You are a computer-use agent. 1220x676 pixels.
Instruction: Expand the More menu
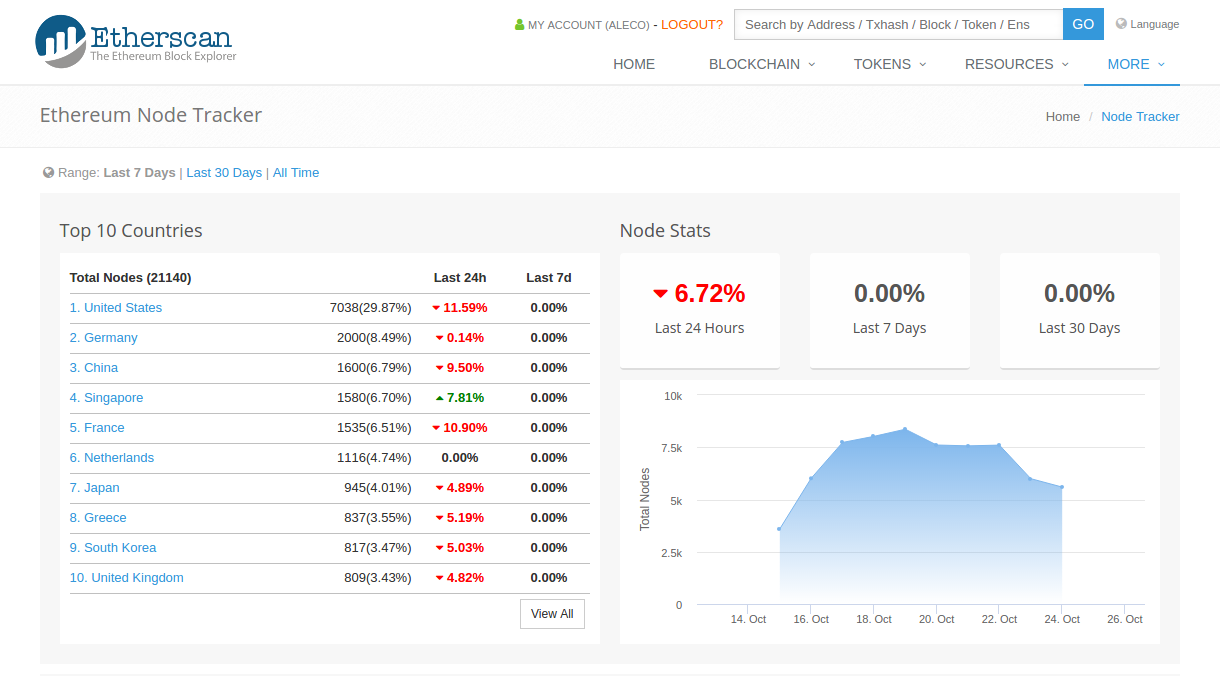[x=1136, y=64]
